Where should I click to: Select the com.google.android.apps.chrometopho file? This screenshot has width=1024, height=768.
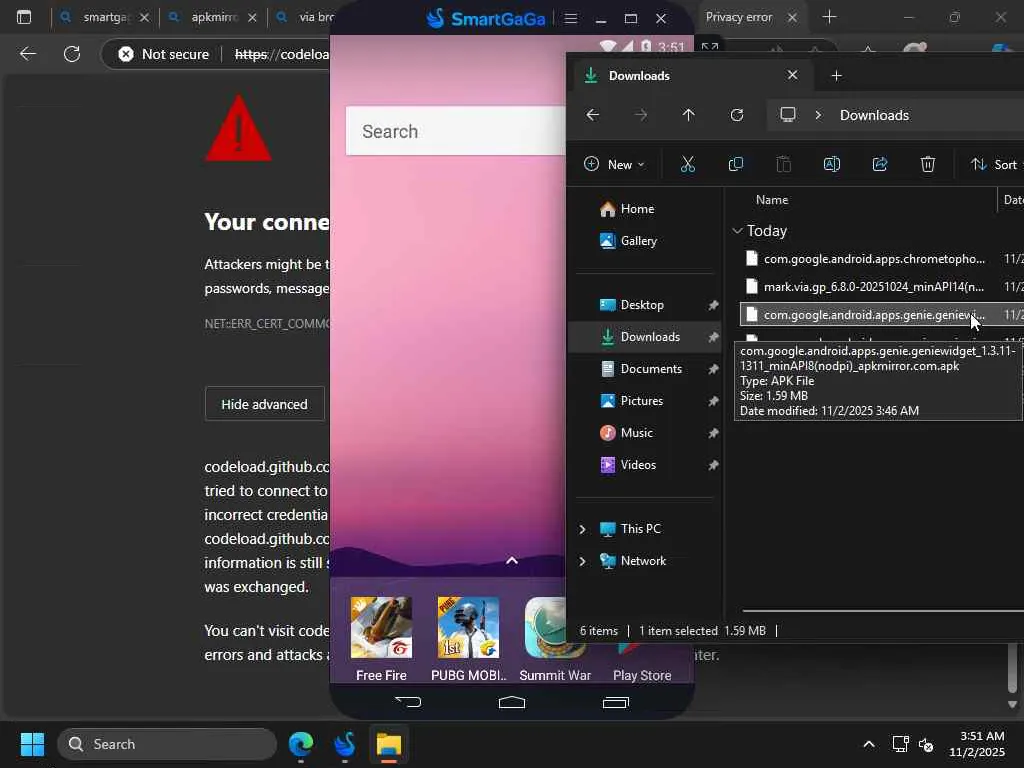pyautogui.click(x=874, y=259)
